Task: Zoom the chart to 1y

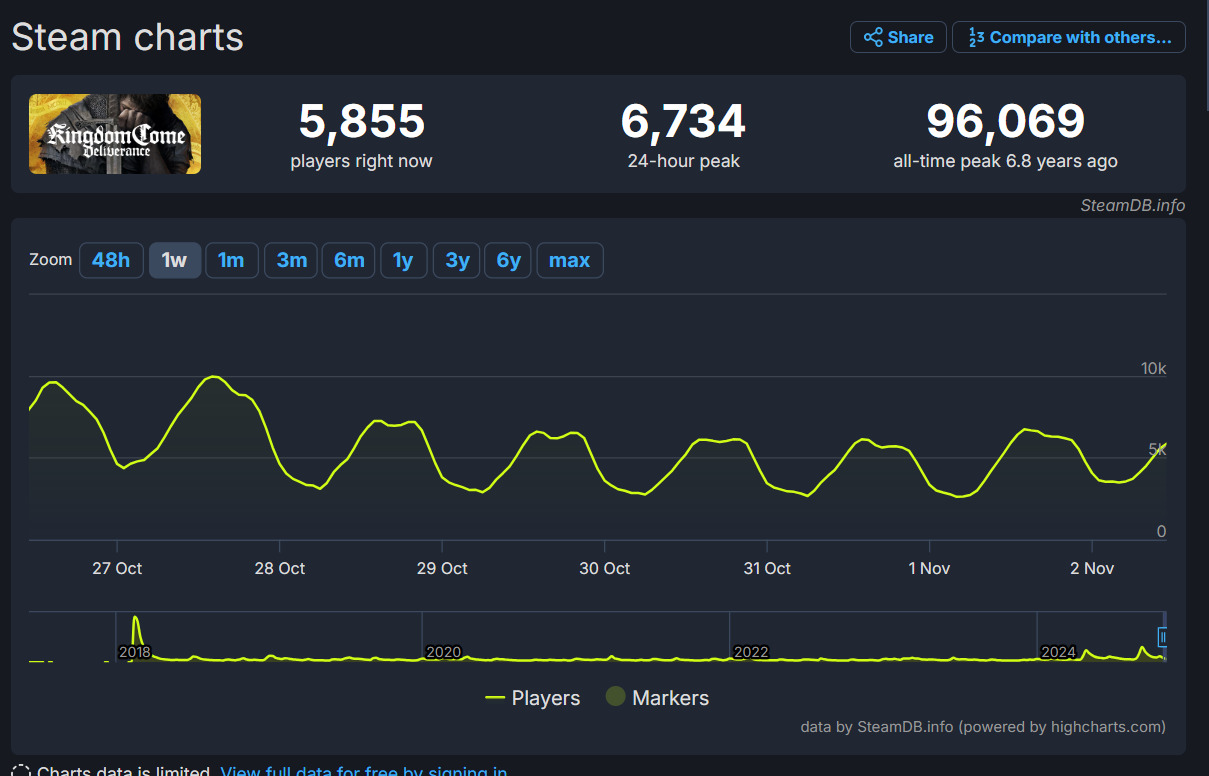Action: click(403, 260)
